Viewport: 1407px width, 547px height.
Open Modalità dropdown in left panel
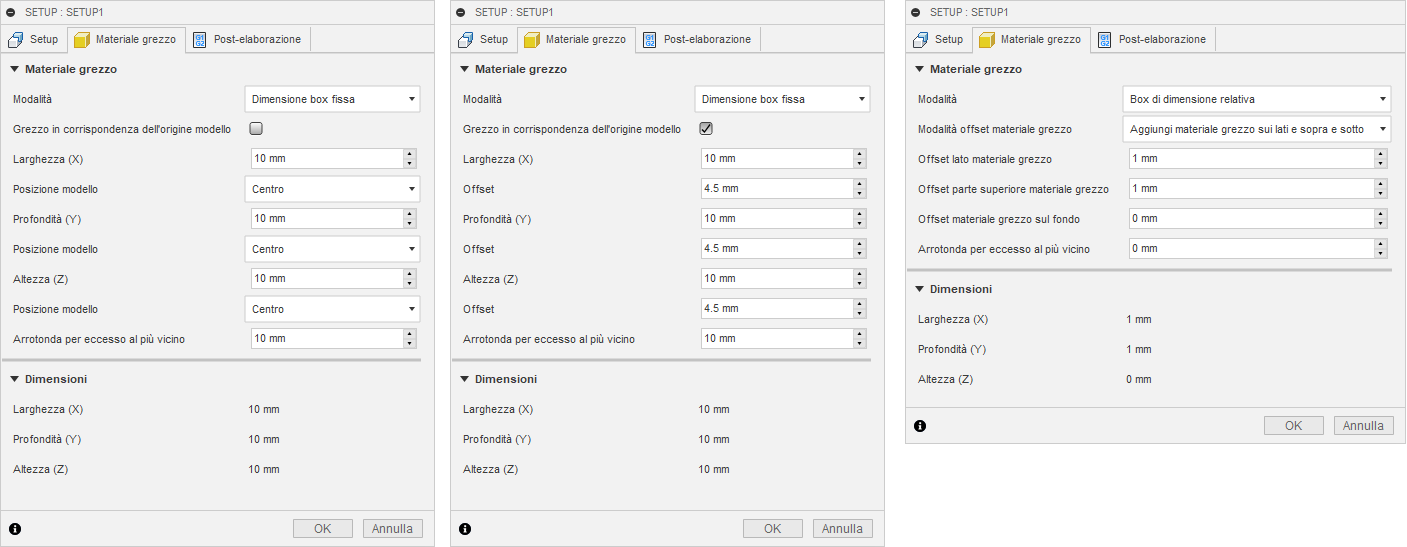(x=332, y=99)
